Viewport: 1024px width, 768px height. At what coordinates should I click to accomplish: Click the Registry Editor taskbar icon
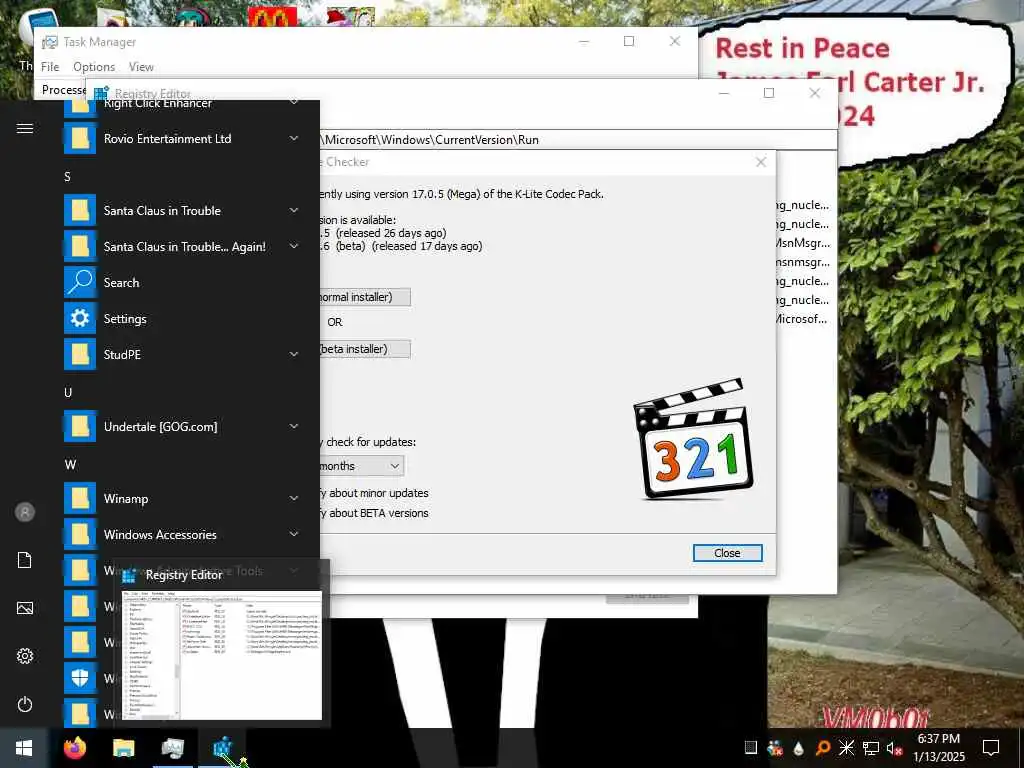click(x=223, y=748)
